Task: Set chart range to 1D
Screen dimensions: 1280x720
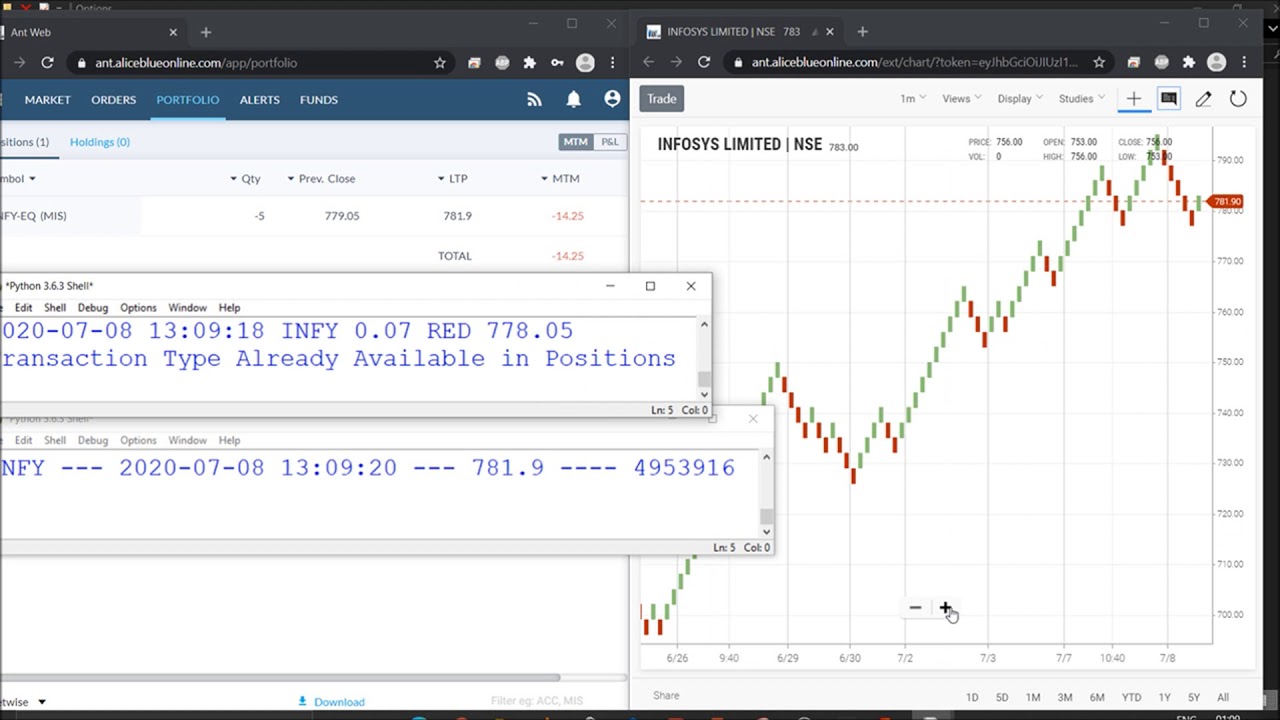Action: click(972, 697)
